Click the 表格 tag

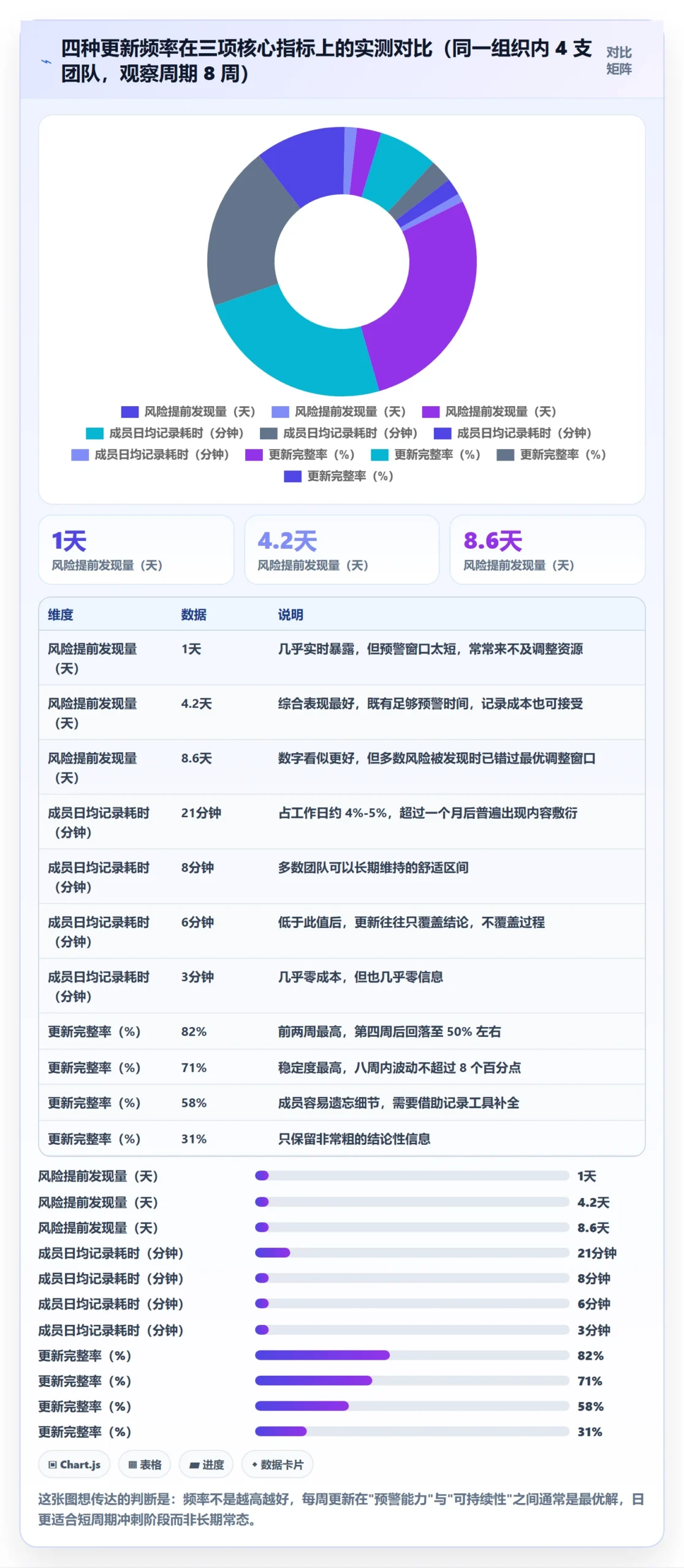point(145,1464)
